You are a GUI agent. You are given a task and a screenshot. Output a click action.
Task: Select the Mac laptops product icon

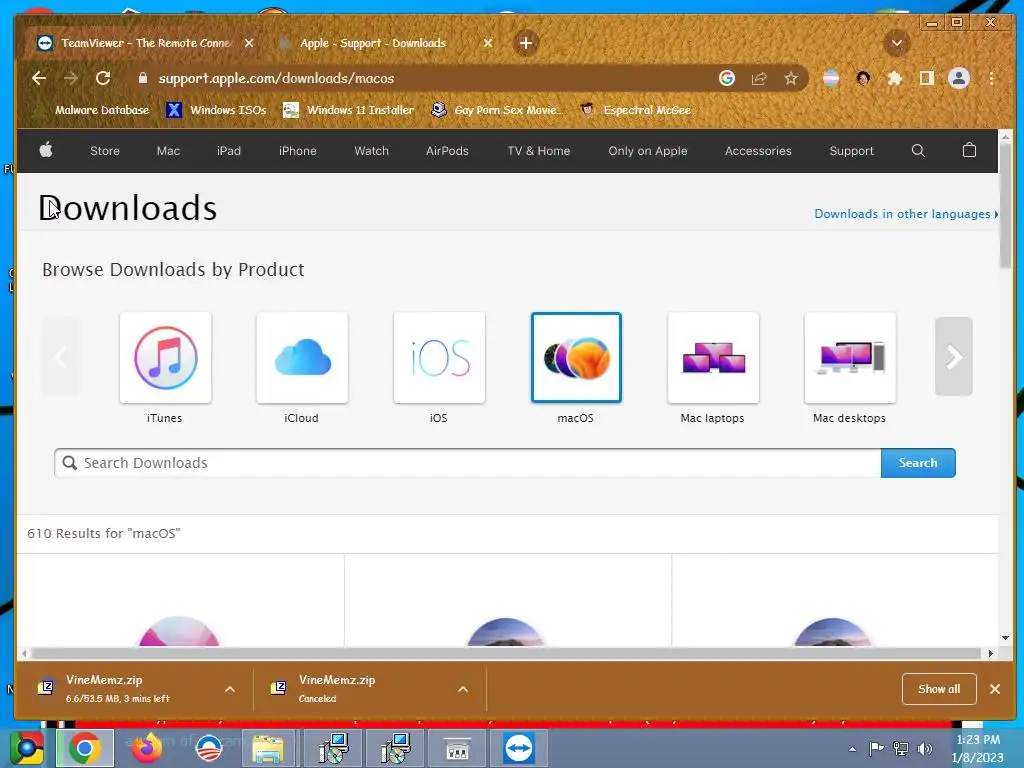[x=713, y=358]
